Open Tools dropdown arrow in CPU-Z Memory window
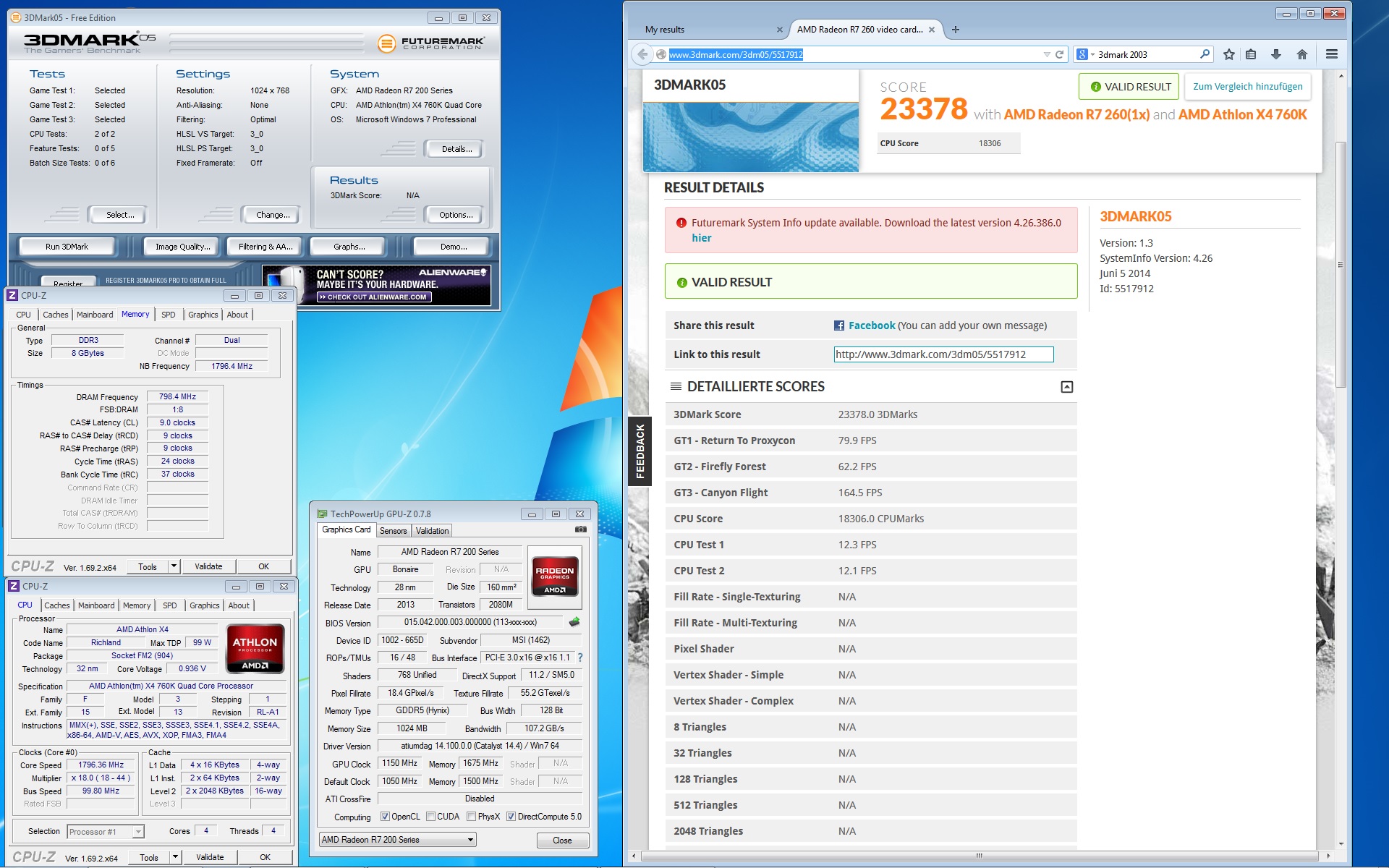Viewport: 1389px width, 868px height. (174, 566)
